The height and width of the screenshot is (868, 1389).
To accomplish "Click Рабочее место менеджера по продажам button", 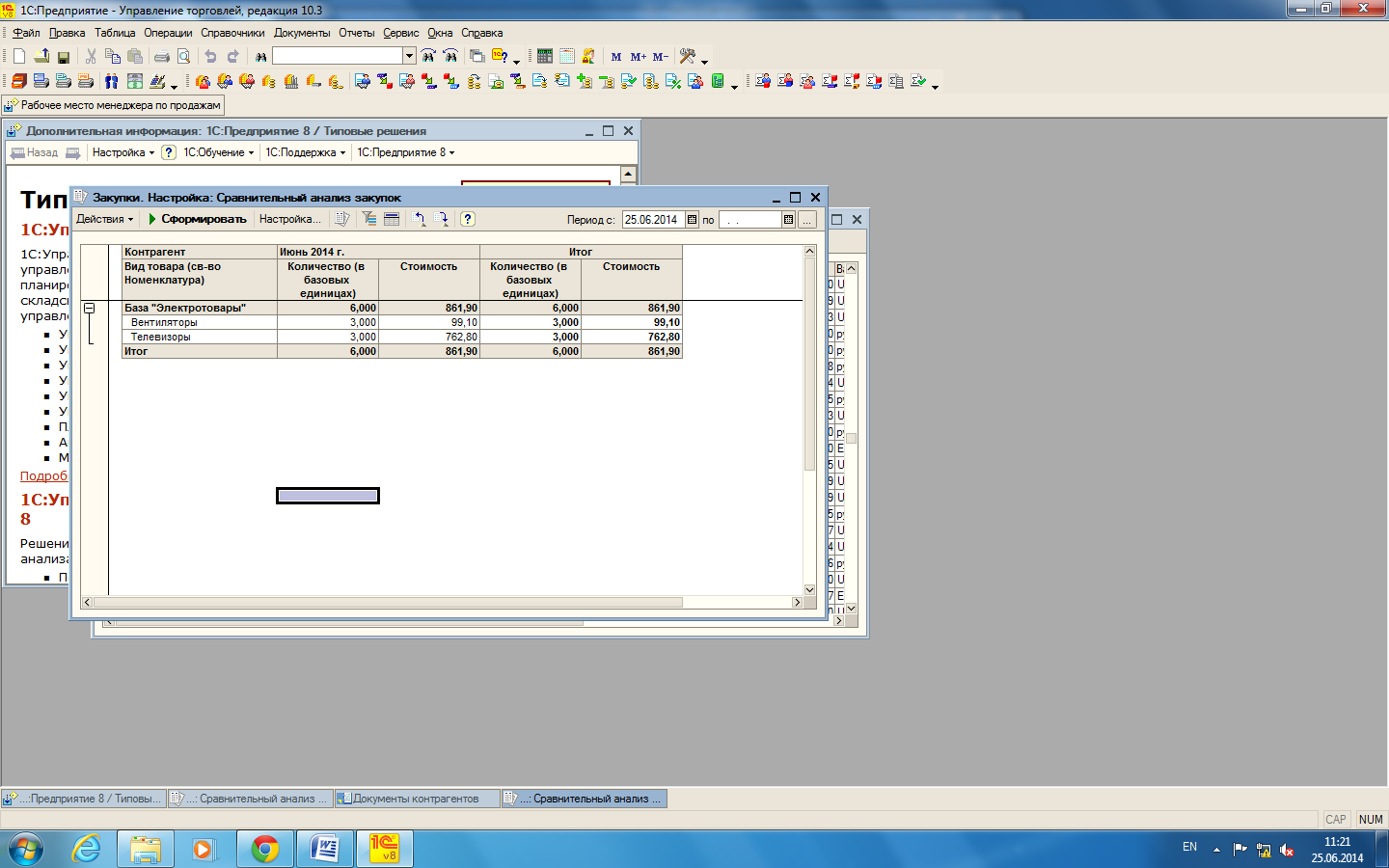I will click(113, 105).
